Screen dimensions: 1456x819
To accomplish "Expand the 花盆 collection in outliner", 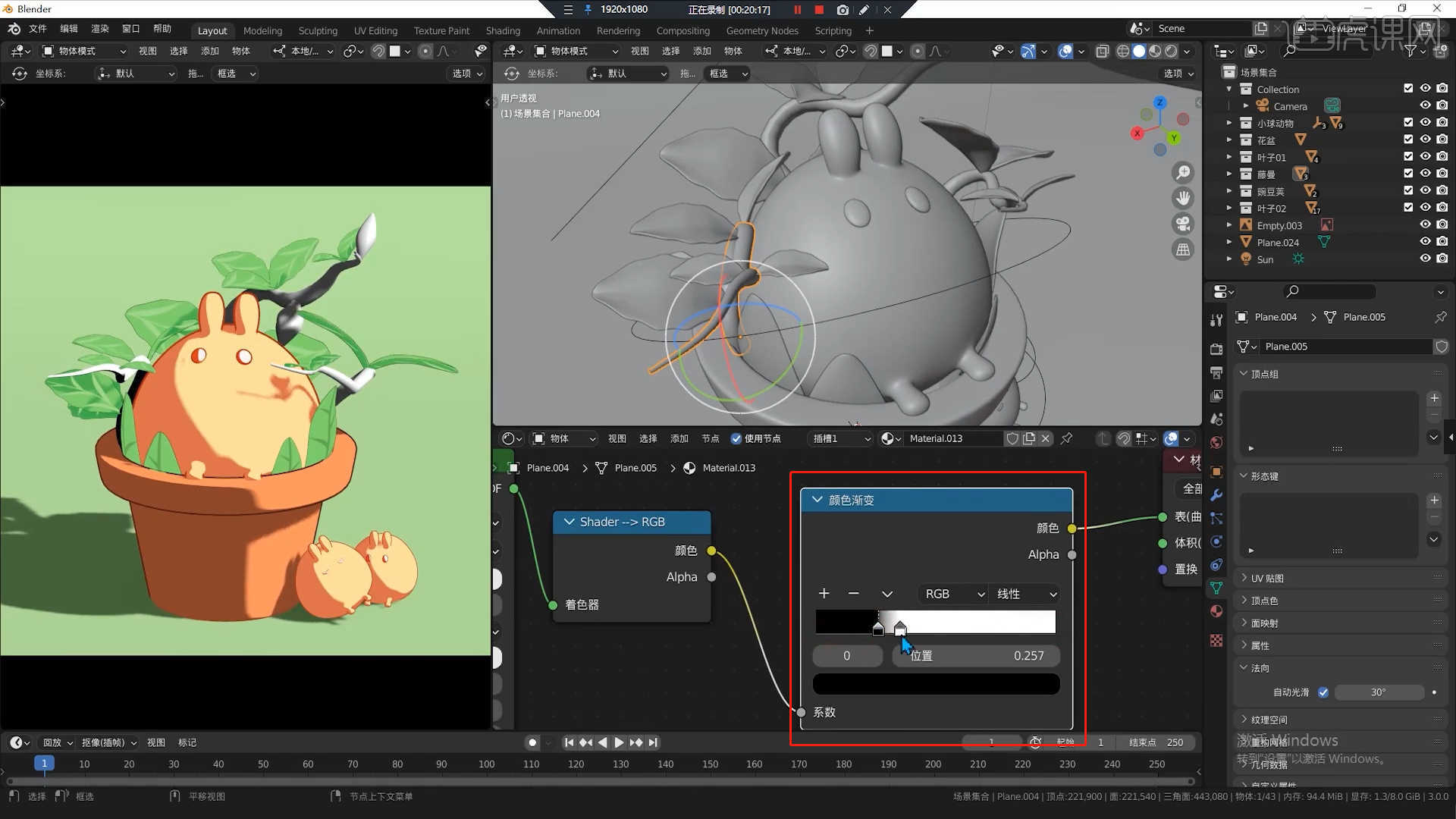I will tap(1228, 140).
